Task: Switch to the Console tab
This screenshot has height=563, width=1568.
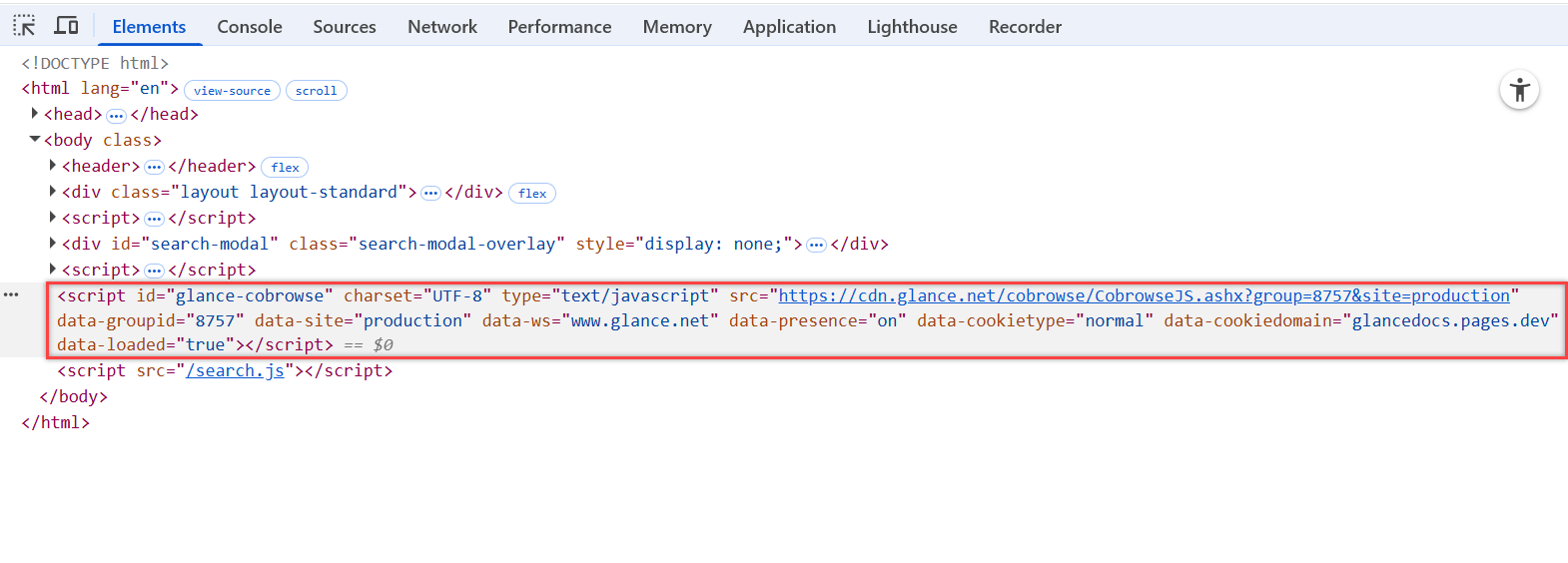Action: pos(250,27)
